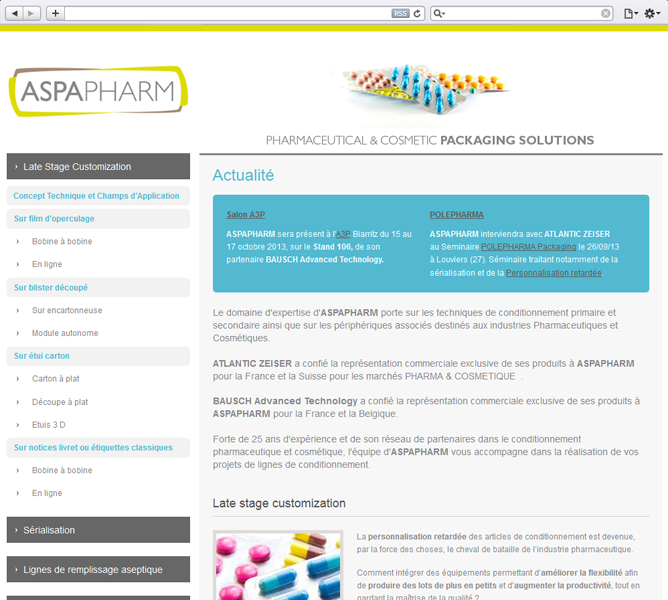The image size is (668, 600).
Task: Click the ATLANTIC ZEISER paragraph text
Action: point(423,370)
